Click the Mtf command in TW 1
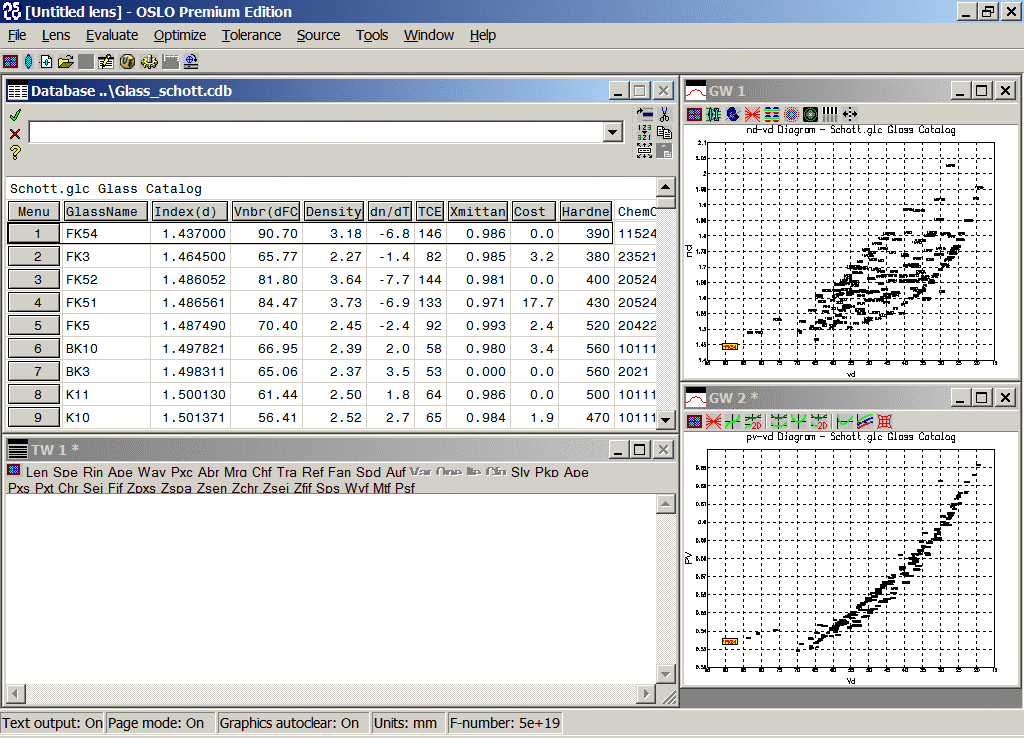Viewport: 1024px width, 738px height. point(382,488)
